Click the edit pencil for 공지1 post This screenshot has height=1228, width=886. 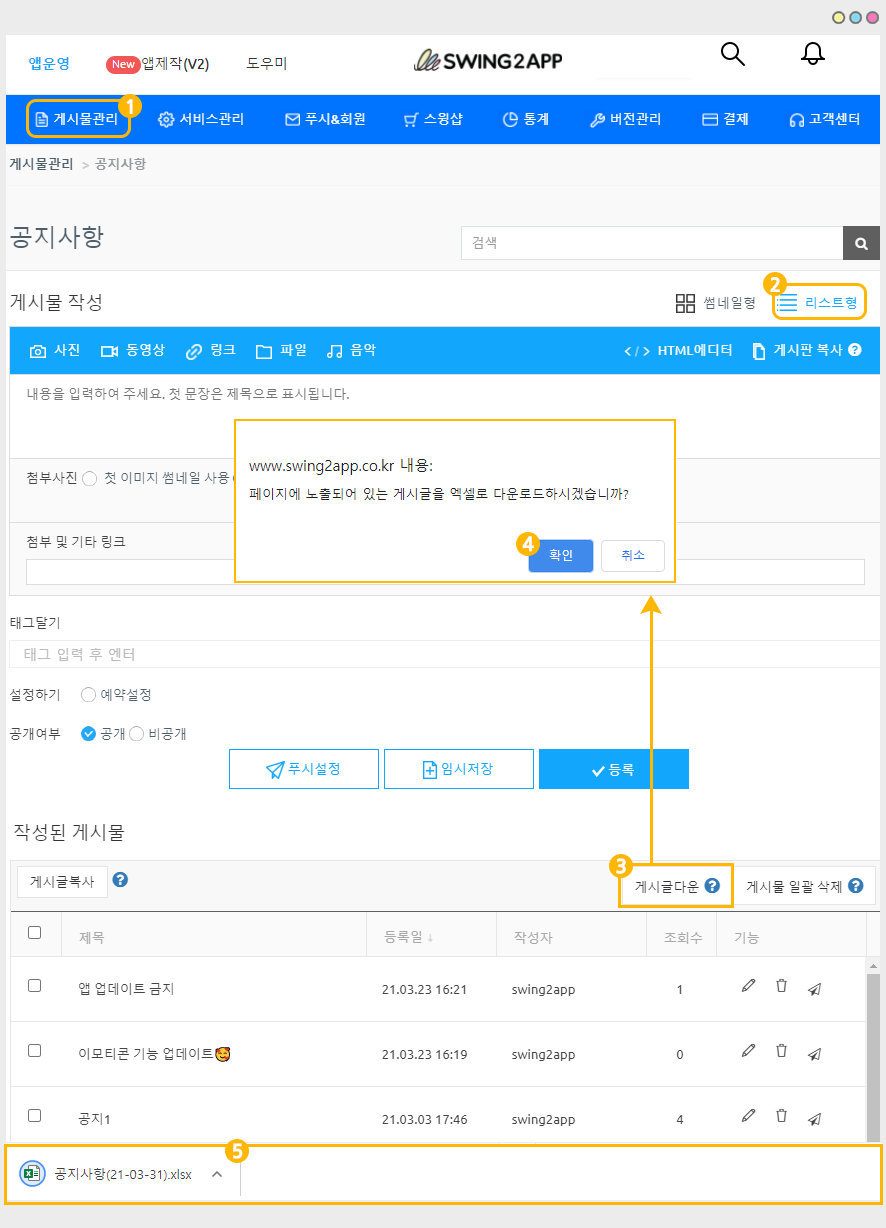[x=748, y=1116]
